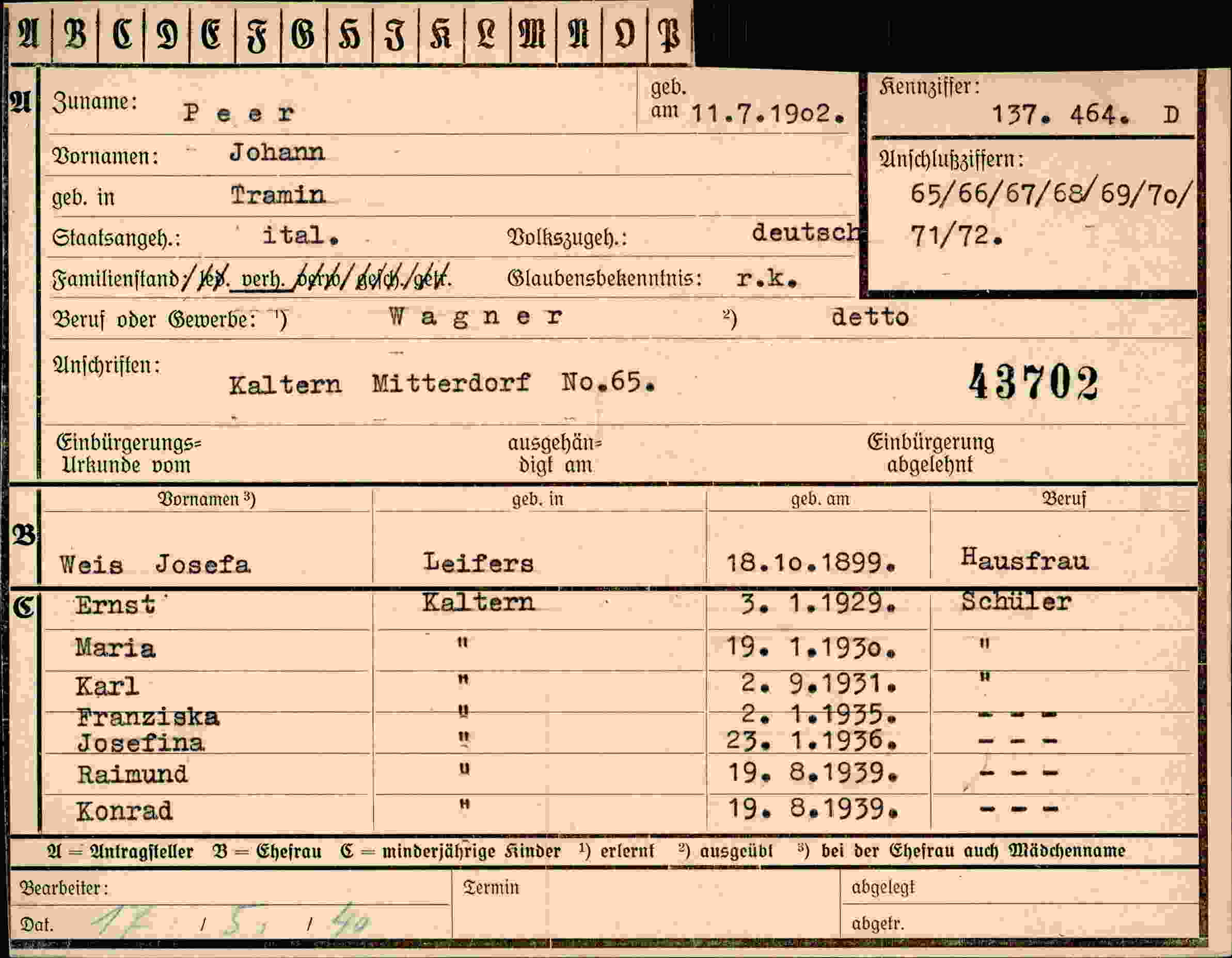Click the label 'Zuname:'
The image size is (1232, 958).
pyautogui.click(x=95, y=102)
